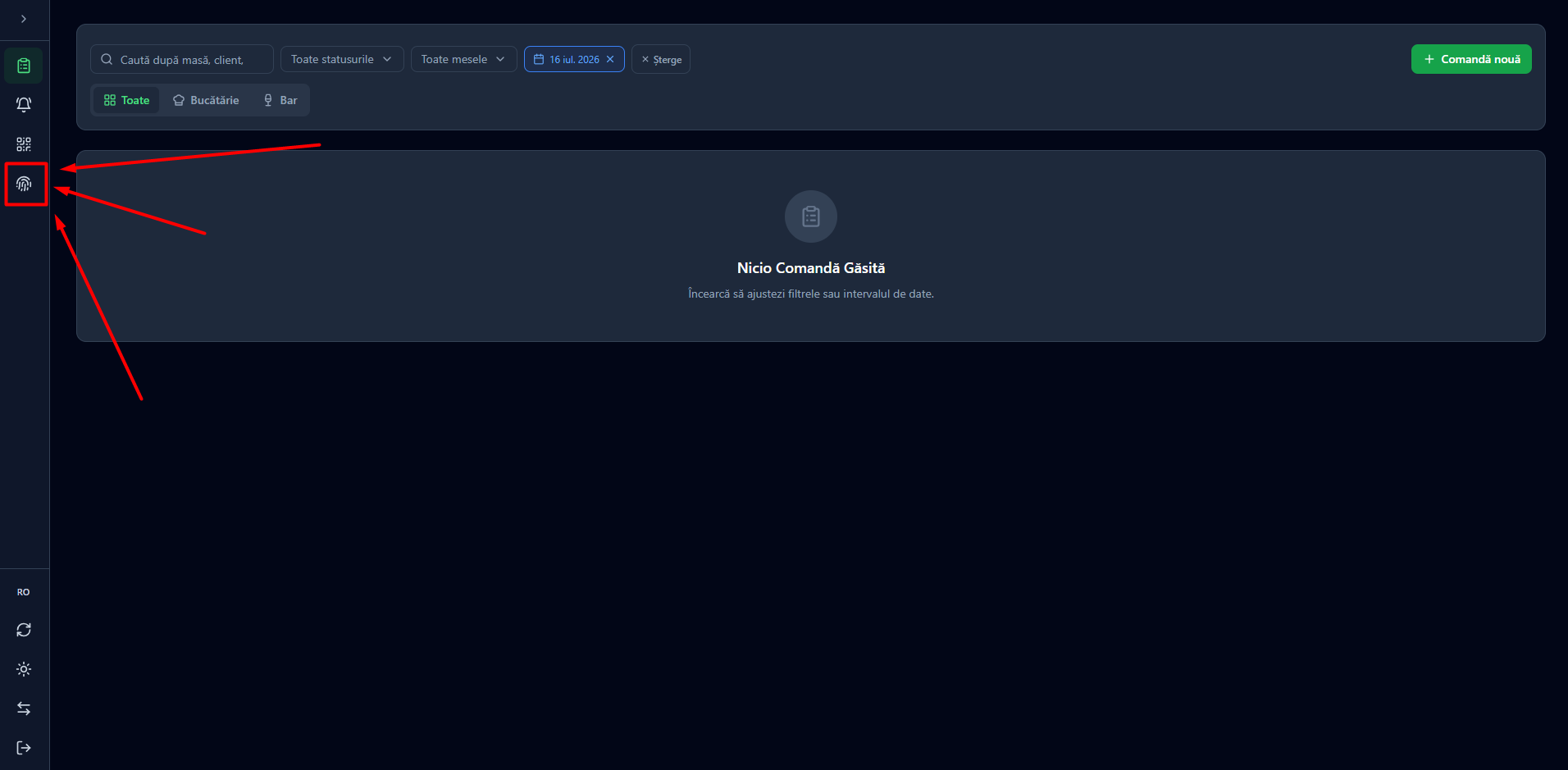1568x770 pixels.
Task: Expand the sidebar with the chevron
Action: [24, 19]
